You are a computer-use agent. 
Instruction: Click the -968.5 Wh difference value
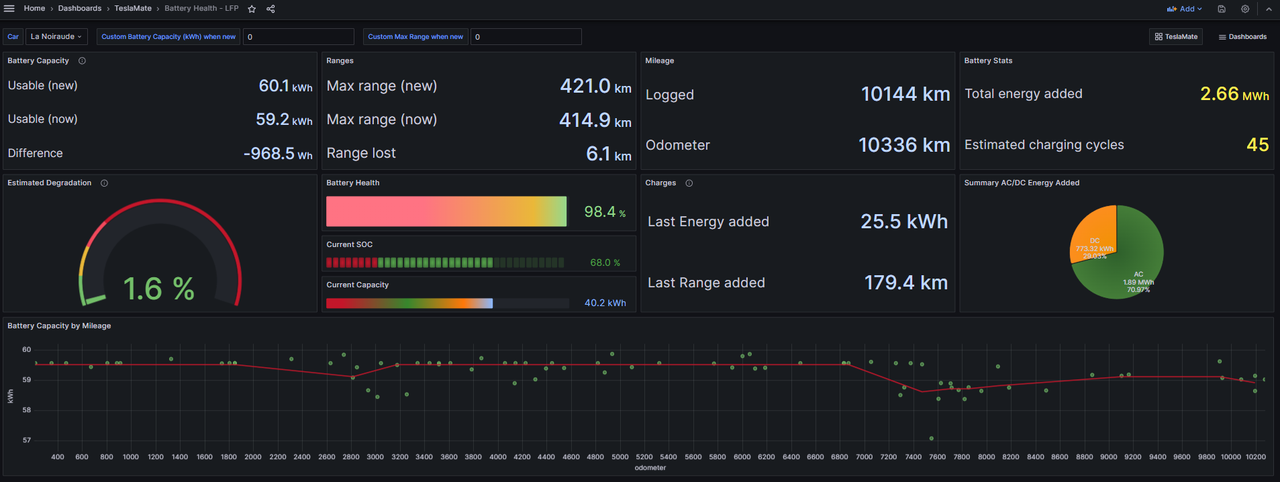[x=278, y=154]
